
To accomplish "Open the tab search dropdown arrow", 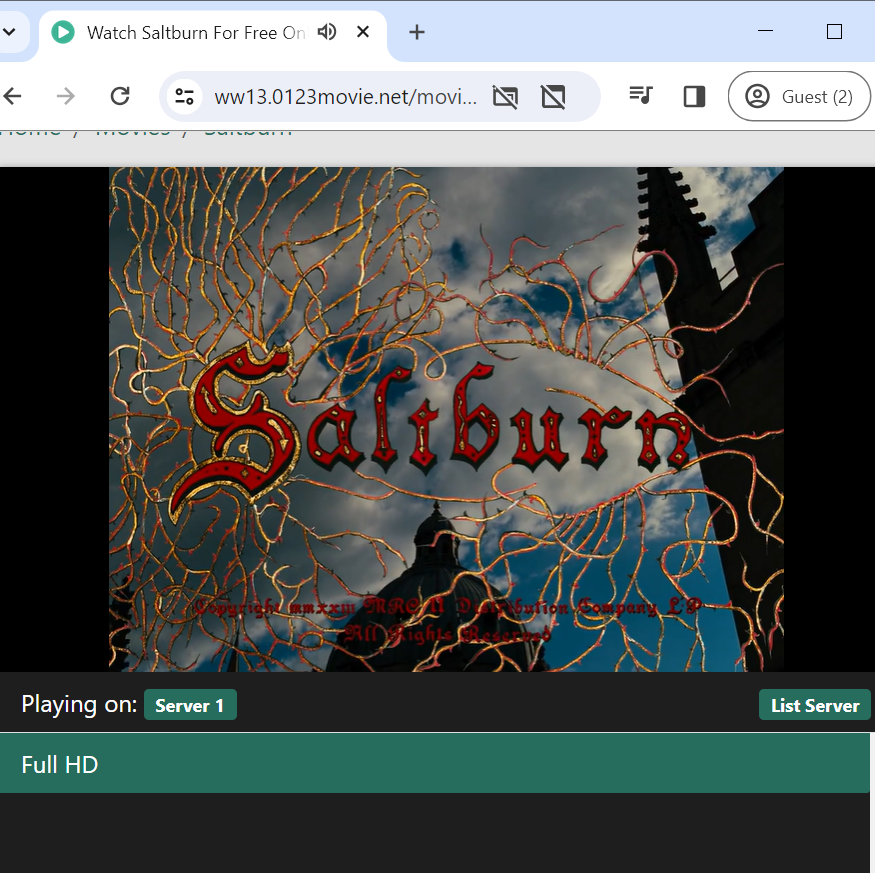I will pyautogui.click(x=9, y=32).
